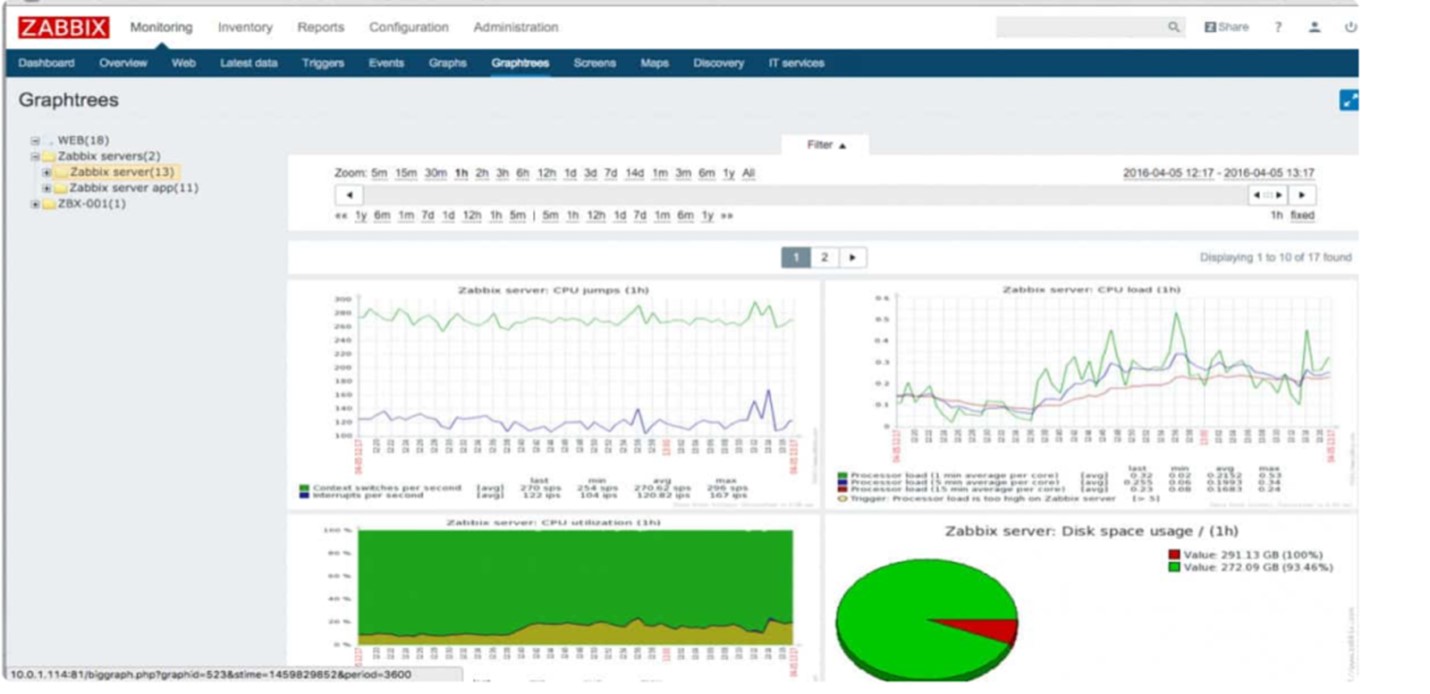This screenshot has height=694, width=1430.
Task: Click the time slider handle
Action: tap(1268, 195)
